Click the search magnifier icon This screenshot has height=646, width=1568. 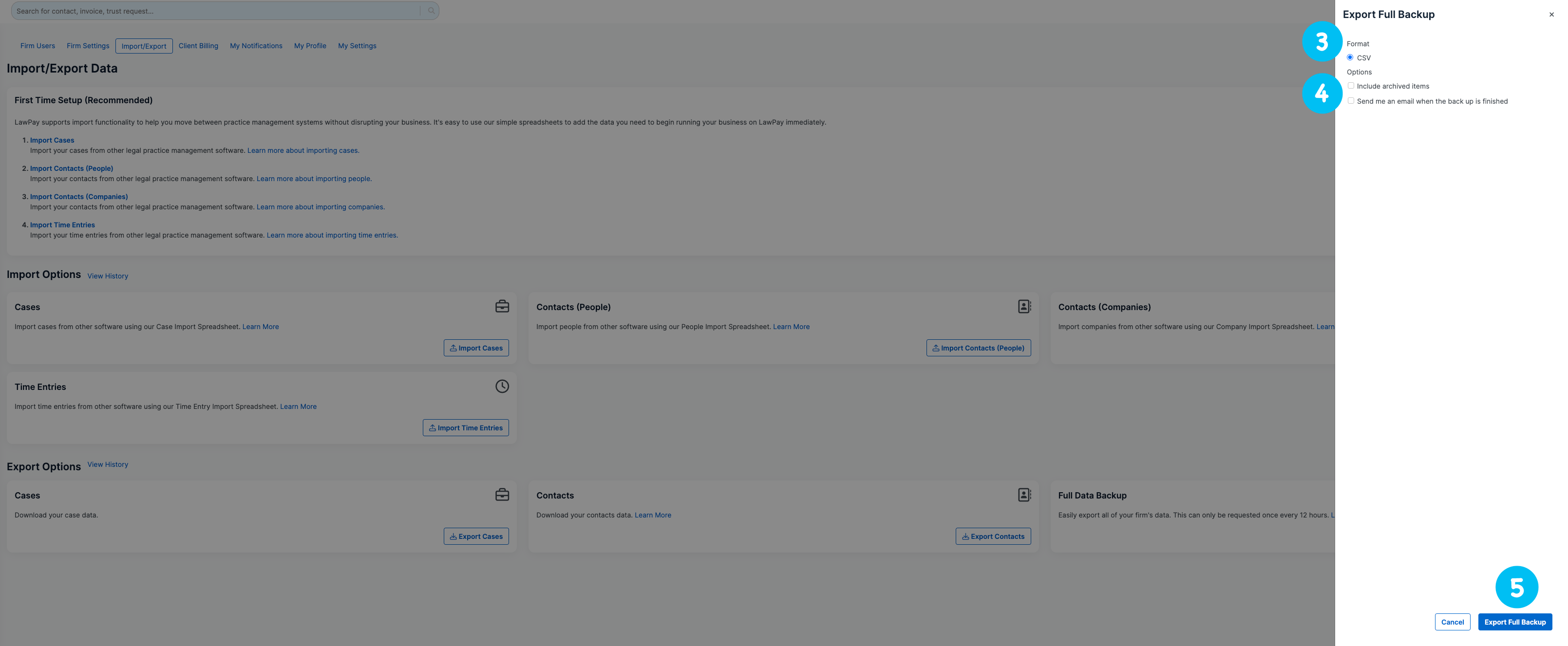pyautogui.click(x=431, y=11)
